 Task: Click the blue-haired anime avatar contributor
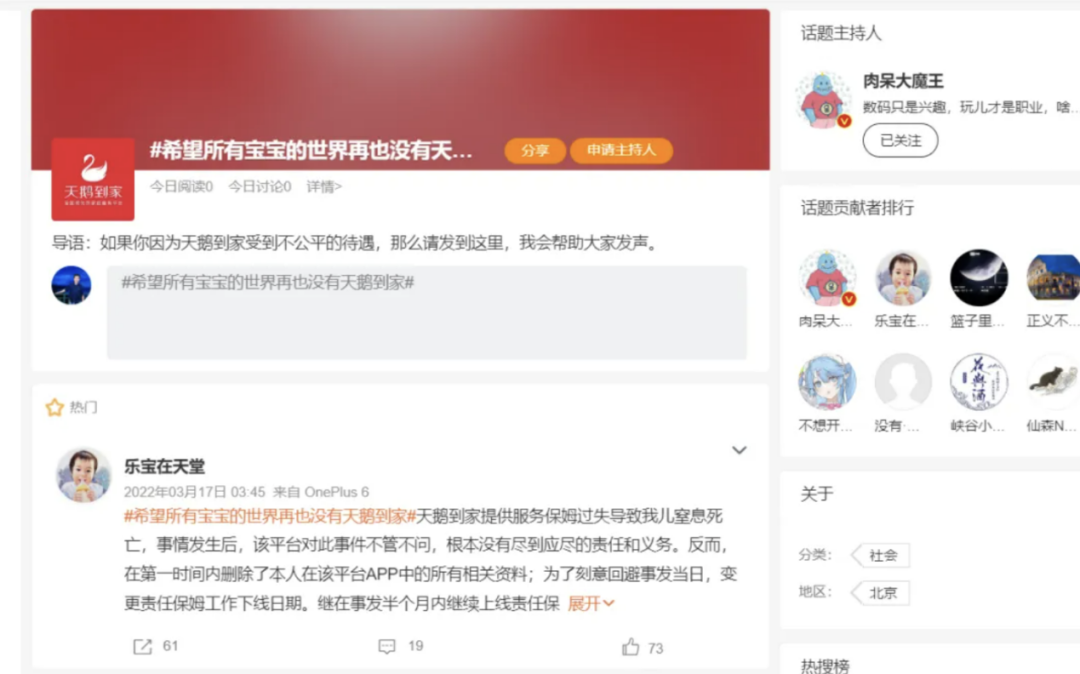tap(827, 382)
